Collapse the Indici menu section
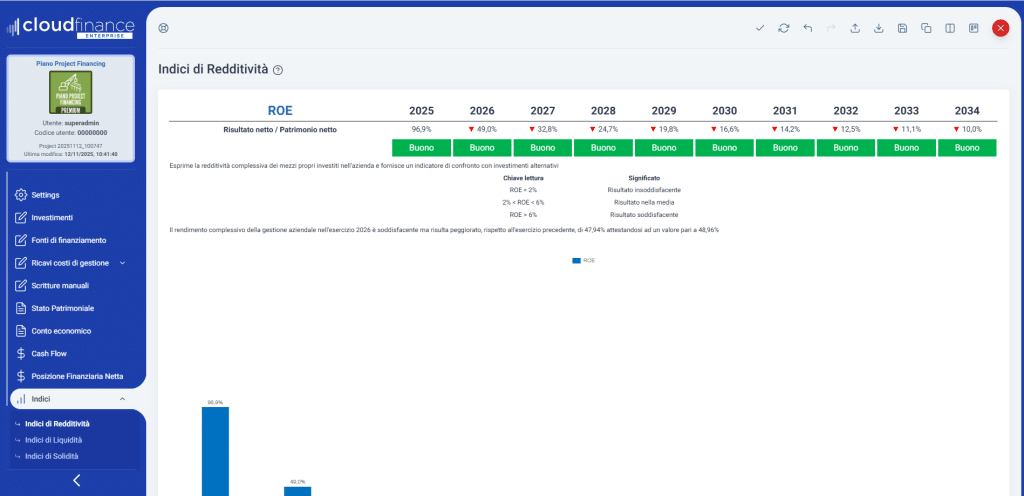 122,399
